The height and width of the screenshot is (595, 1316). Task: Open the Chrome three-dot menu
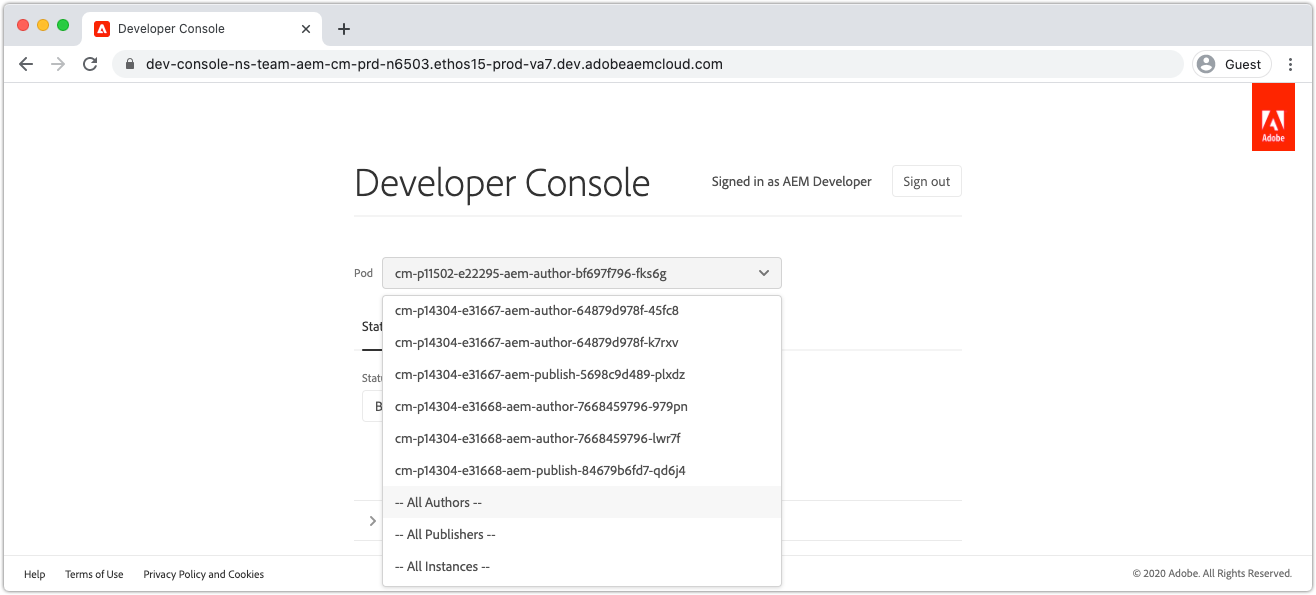pyautogui.click(x=1290, y=64)
